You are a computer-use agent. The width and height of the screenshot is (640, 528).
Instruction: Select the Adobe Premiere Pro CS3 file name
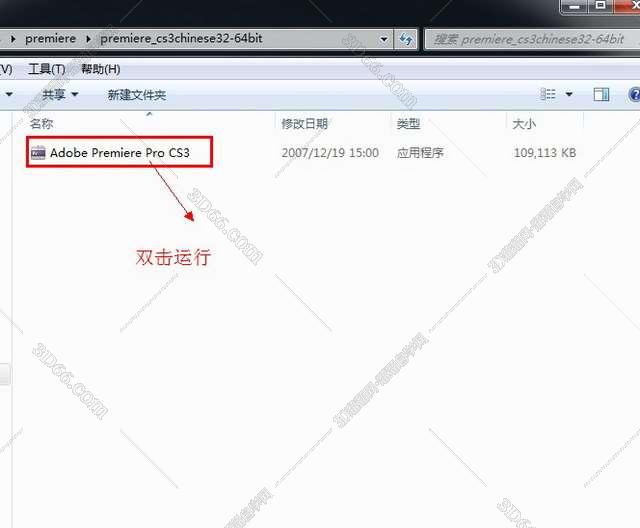119,153
